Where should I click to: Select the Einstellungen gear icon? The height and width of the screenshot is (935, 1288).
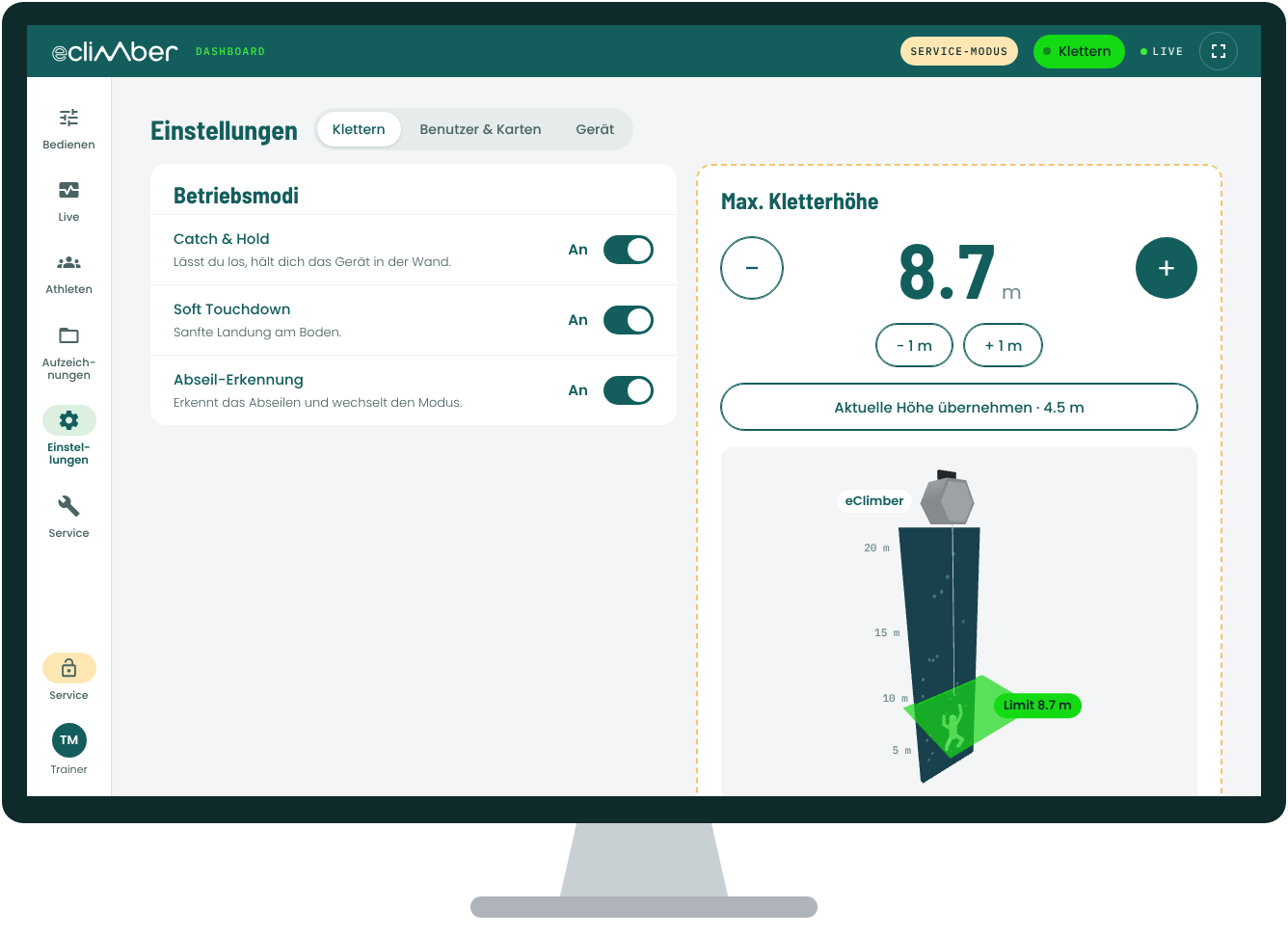click(x=68, y=420)
